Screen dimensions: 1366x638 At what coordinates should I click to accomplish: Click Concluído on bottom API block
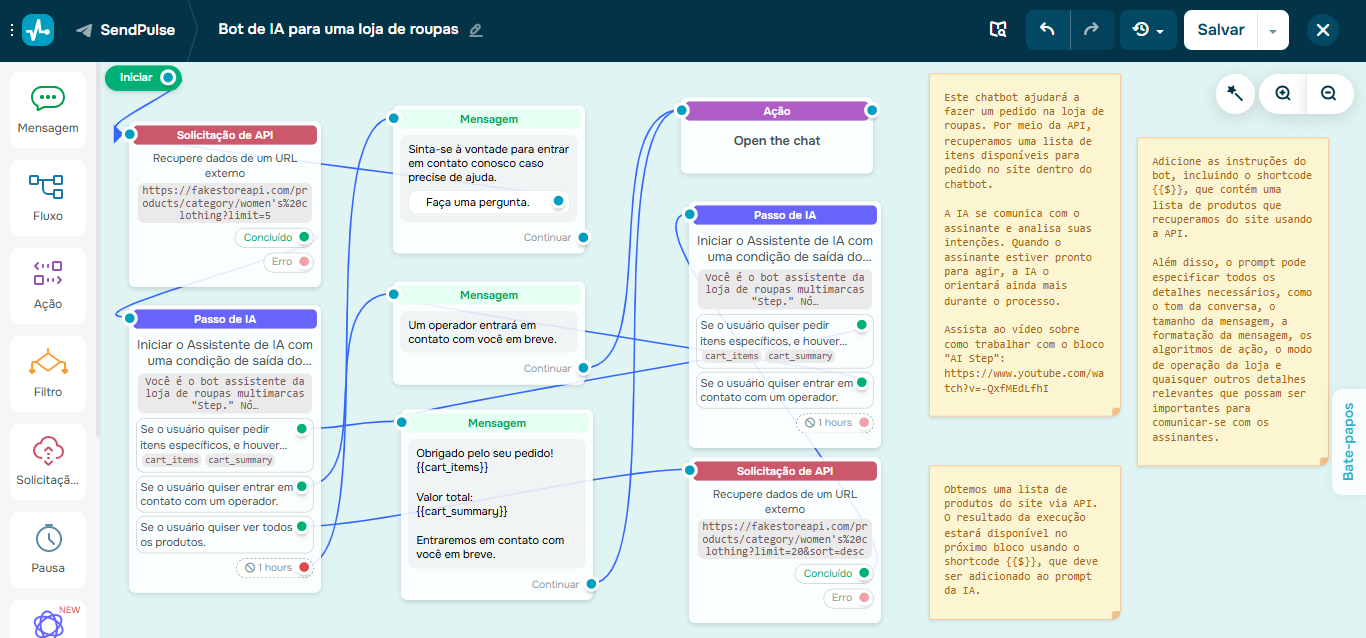pos(834,573)
